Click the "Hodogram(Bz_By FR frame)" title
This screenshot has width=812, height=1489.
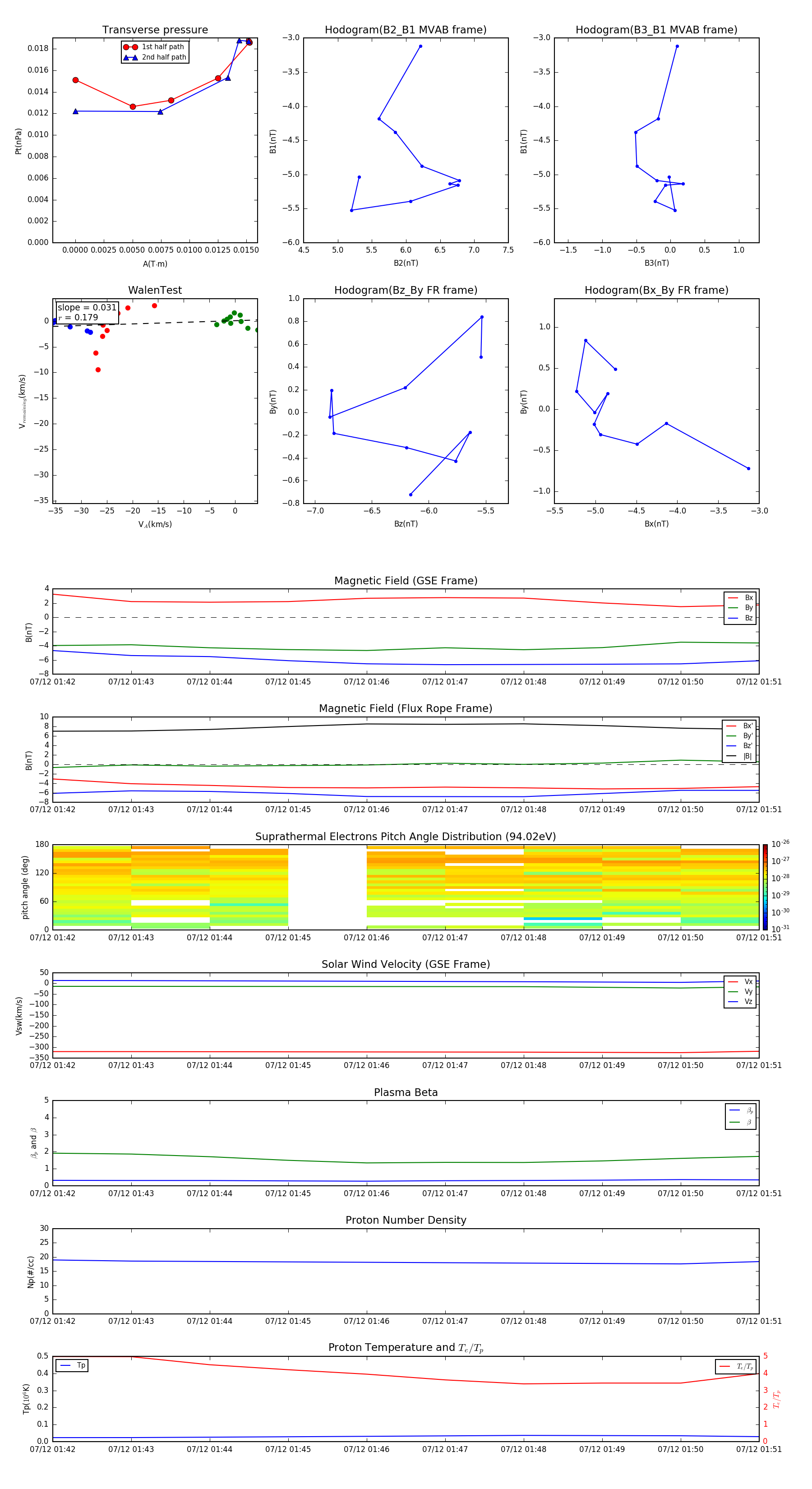(x=406, y=290)
